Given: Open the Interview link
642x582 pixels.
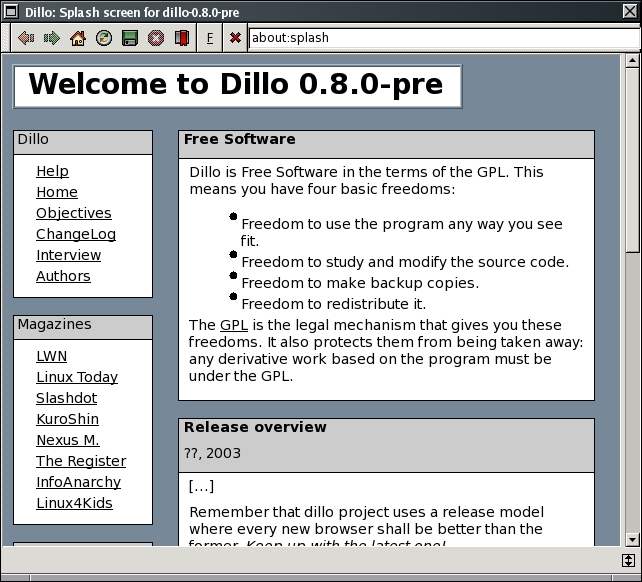Looking at the screenshot, I should point(68,255).
